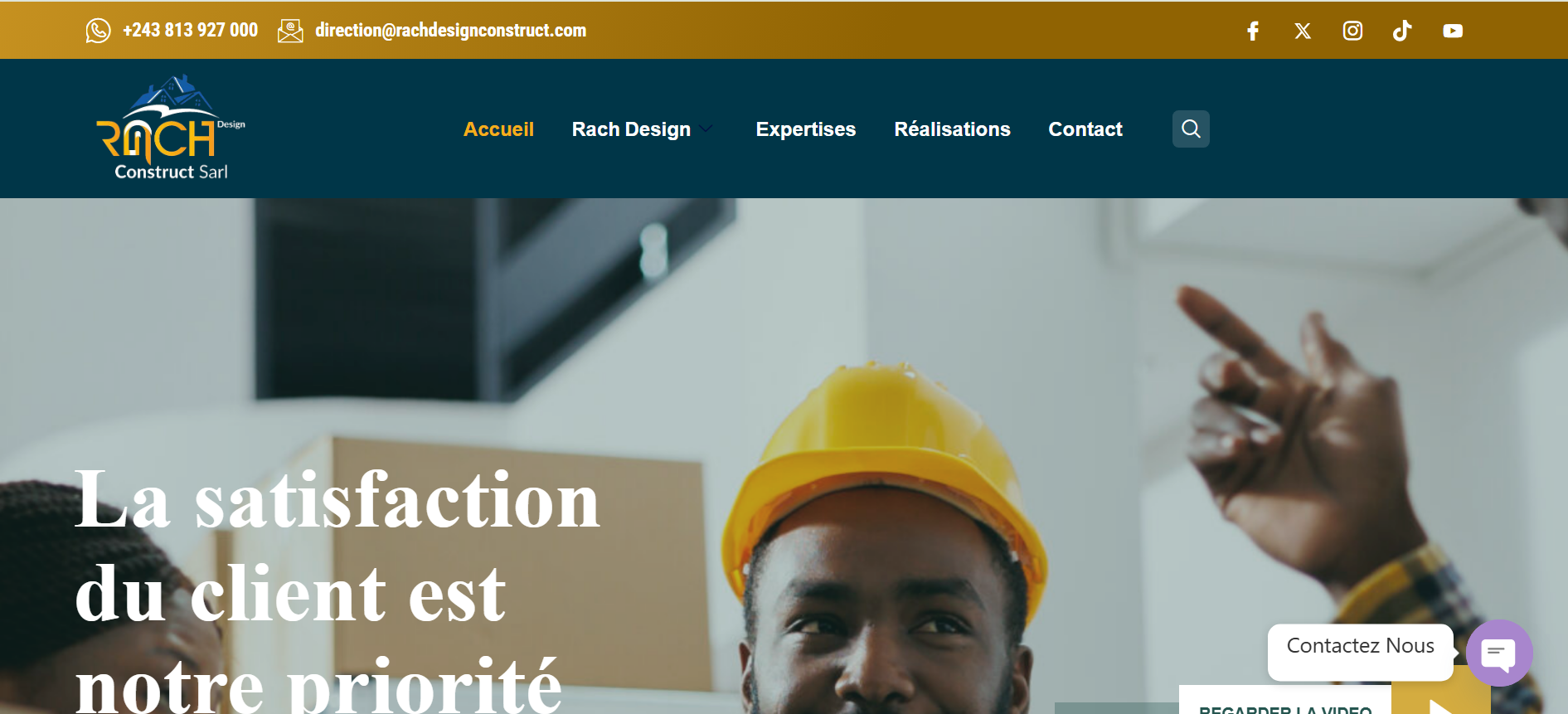This screenshot has height=714, width=1568.
Task: Open the Facebook social link
Action: 1253,31
